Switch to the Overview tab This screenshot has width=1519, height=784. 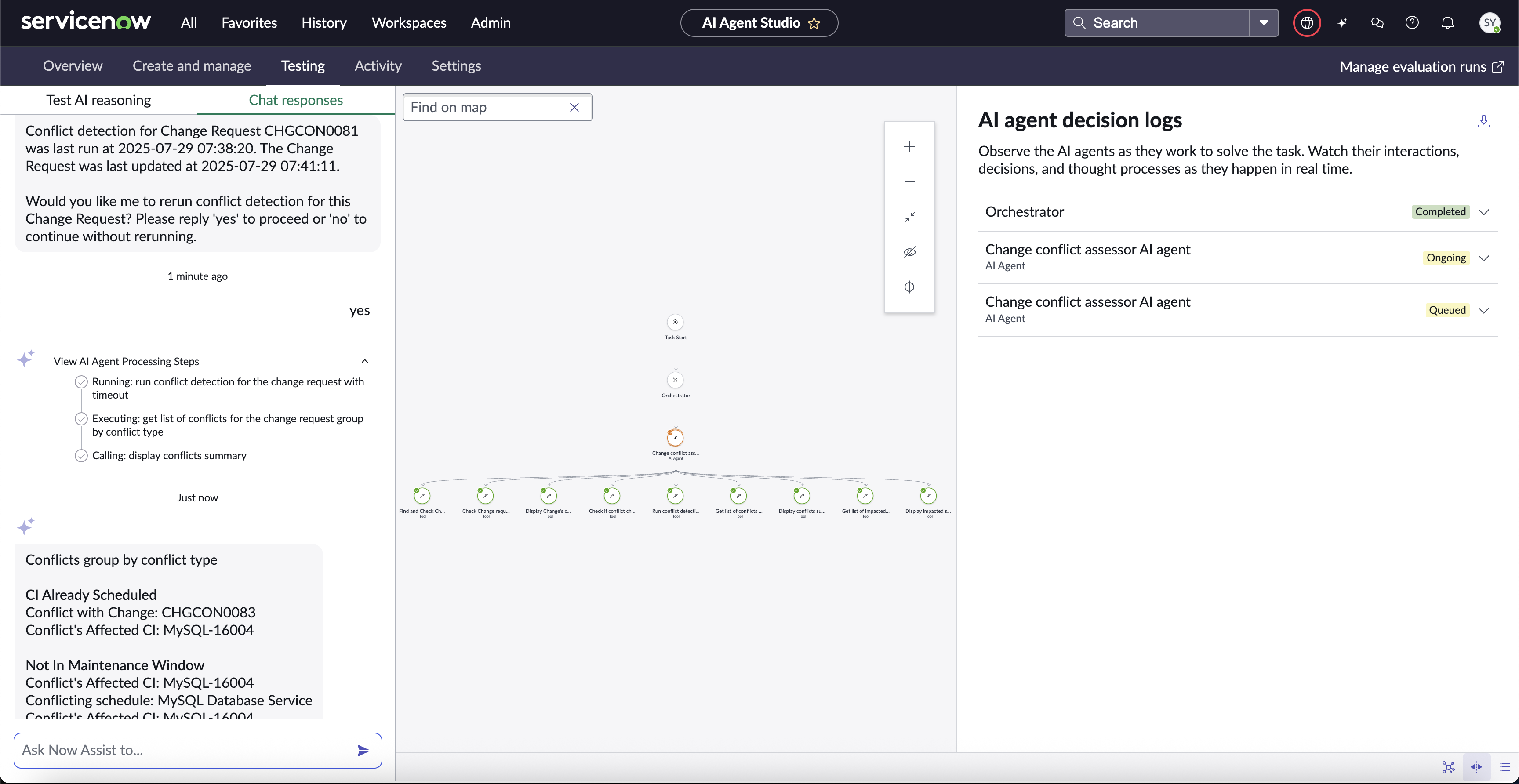click(73, 65)
